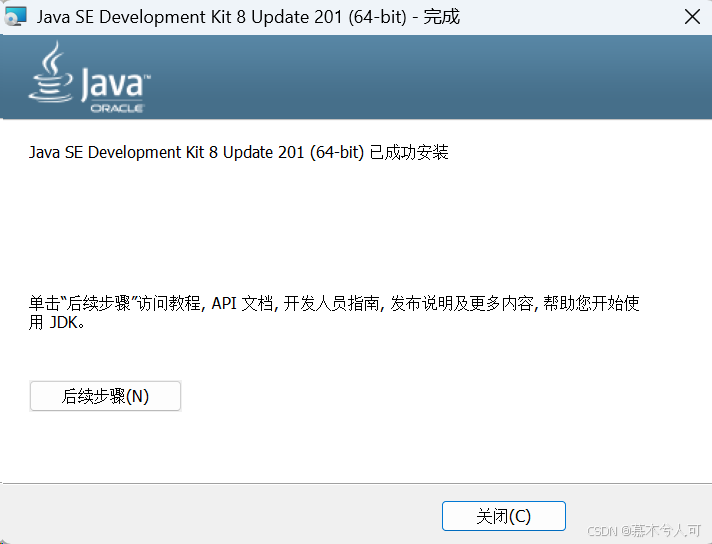Click the instruction text starting with 单击
The width and height of the screenshot is (712, 544).
(334, 312)
